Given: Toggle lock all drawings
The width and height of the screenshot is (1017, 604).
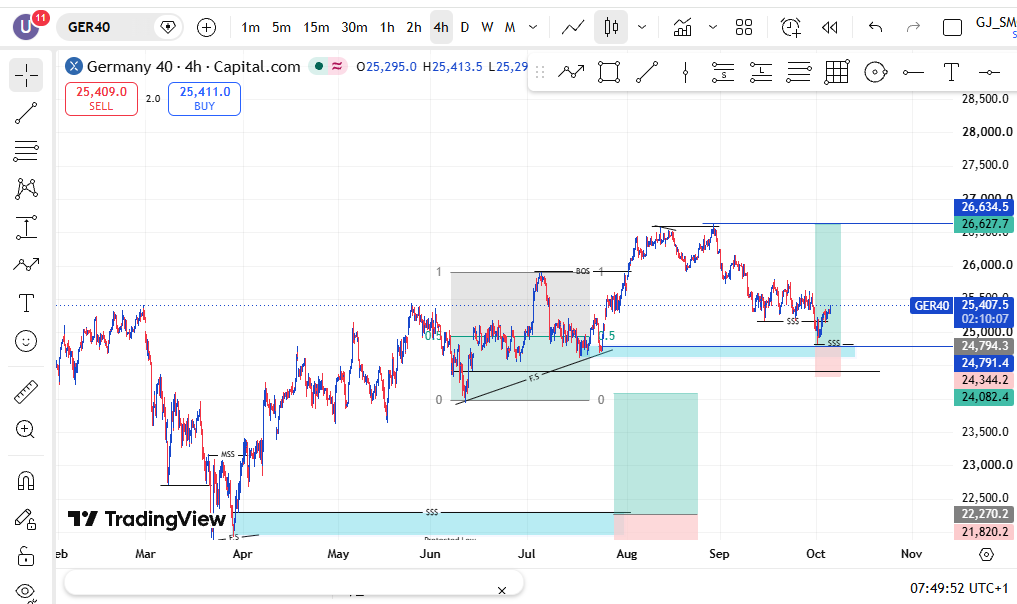Looking at the screenshot, I should coord(26,556).
